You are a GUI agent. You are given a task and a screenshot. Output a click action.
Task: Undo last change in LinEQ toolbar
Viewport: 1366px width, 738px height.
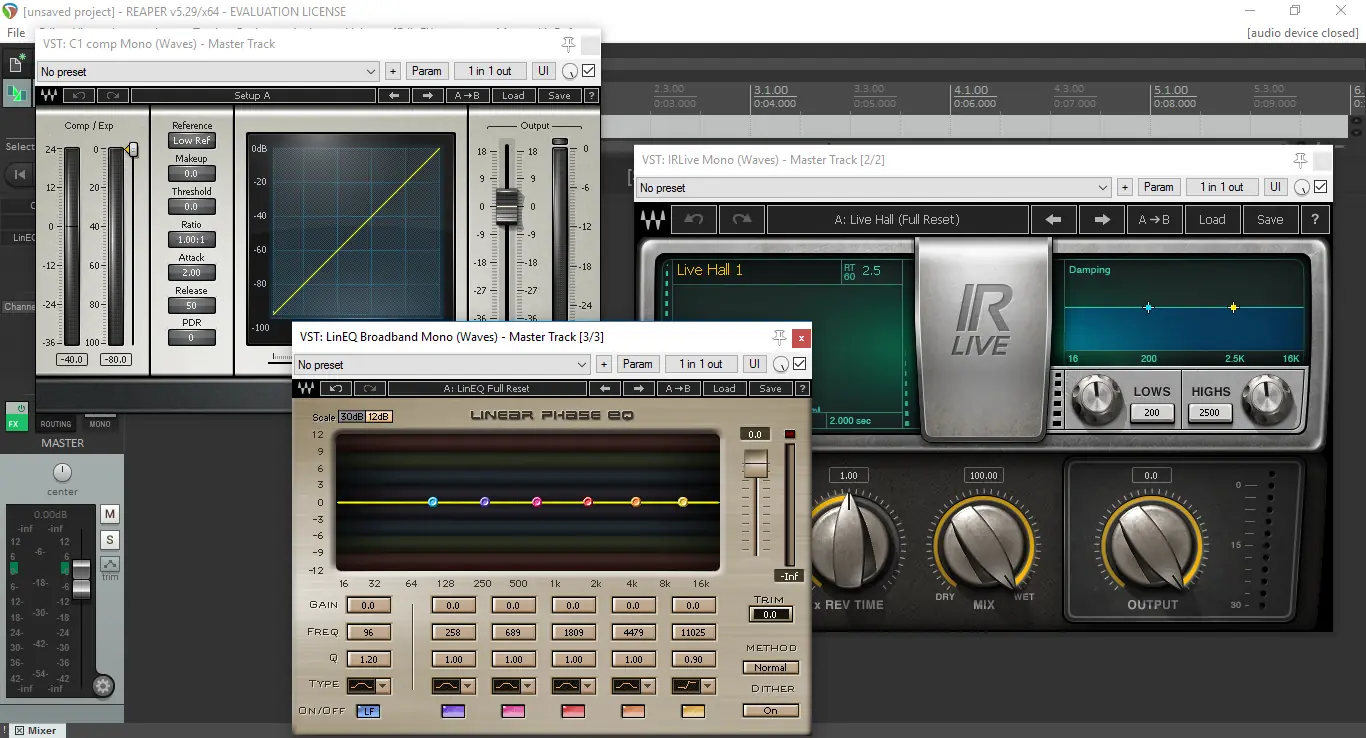click(337, 388)
